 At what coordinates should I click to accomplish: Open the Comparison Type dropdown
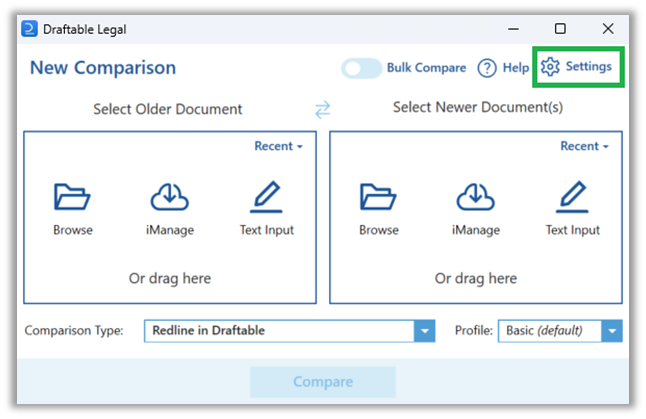[x=290, y=331]
